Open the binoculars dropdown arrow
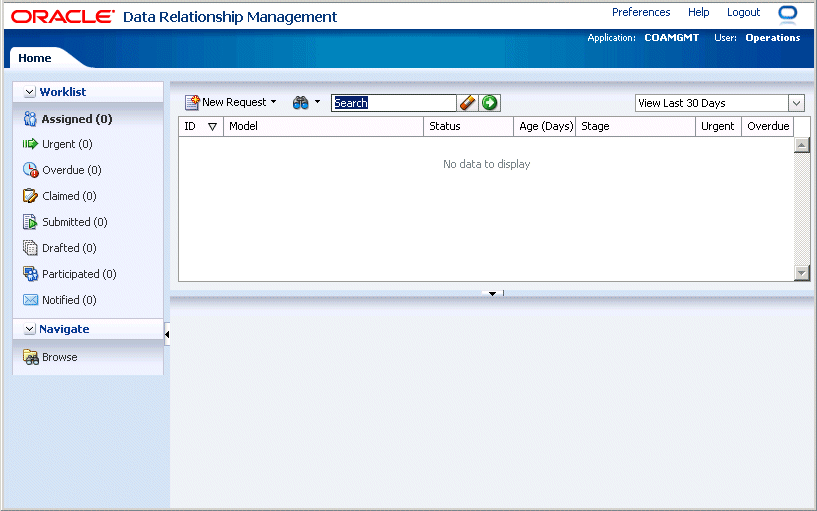The height and width of the screenshot is (511, 817). pos(317,102)
